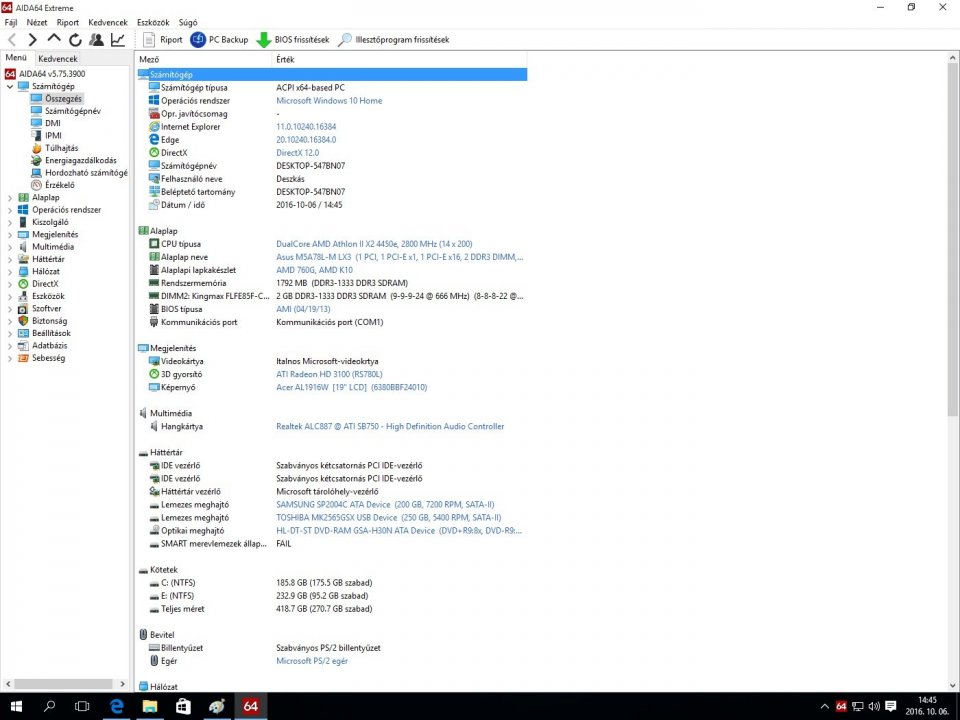Click the Sebesség icon in the tree
This screenshot has width=960, height=720.
click(23, 358)
